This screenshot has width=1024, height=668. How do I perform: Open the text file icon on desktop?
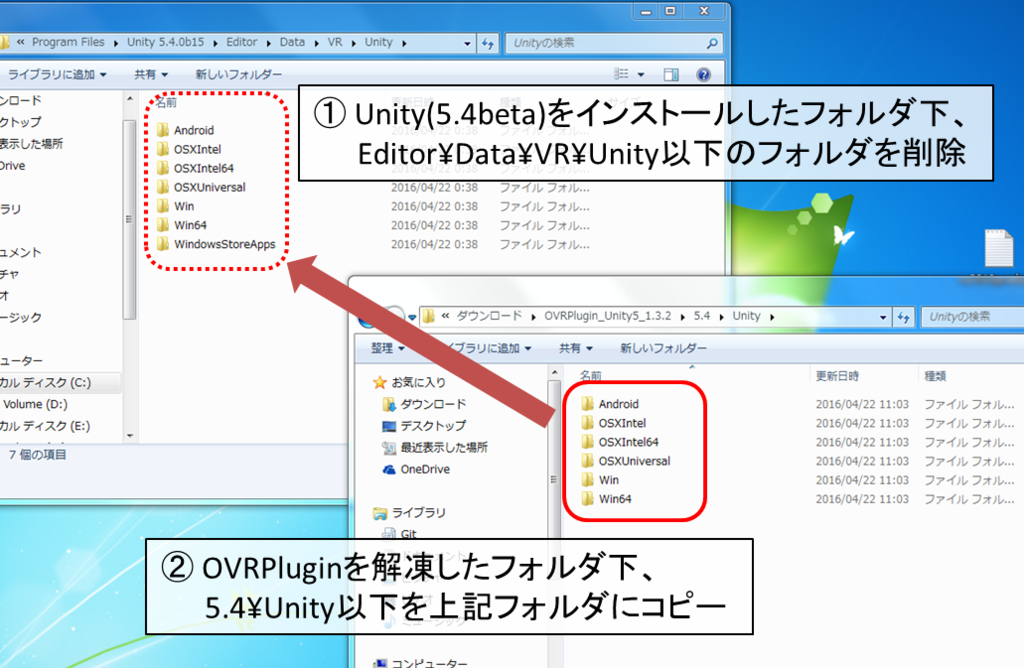(999, 248)
